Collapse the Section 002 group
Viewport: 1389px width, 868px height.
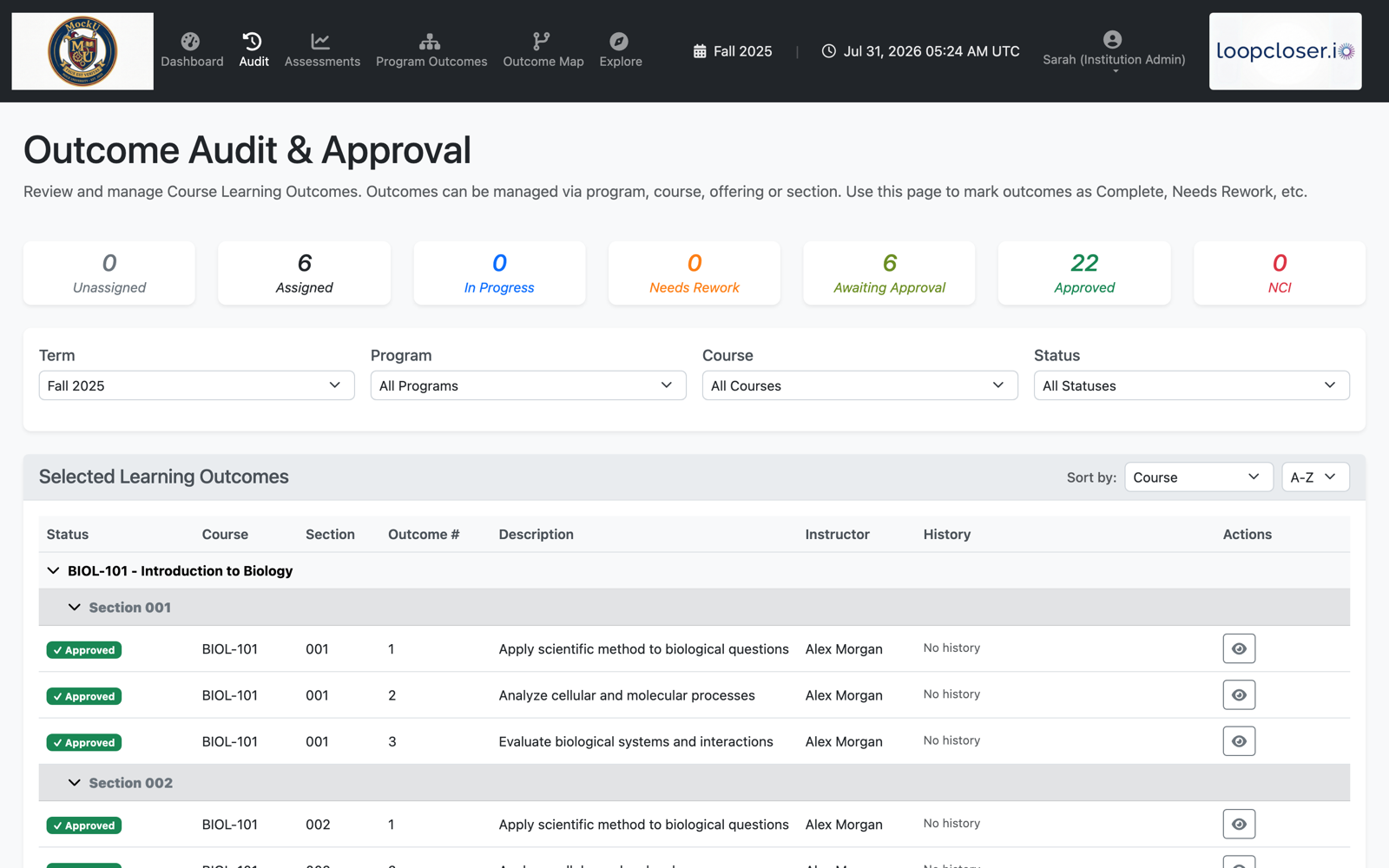point(75,783)
